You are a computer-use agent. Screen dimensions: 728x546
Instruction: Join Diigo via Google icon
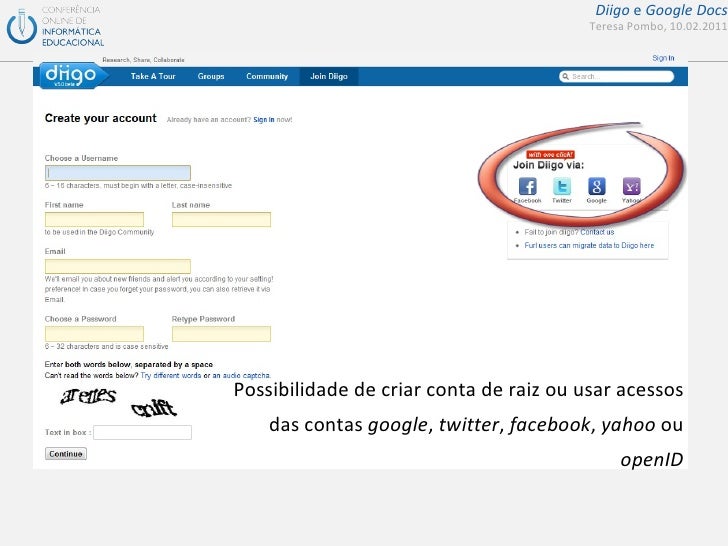coord(597,186)
